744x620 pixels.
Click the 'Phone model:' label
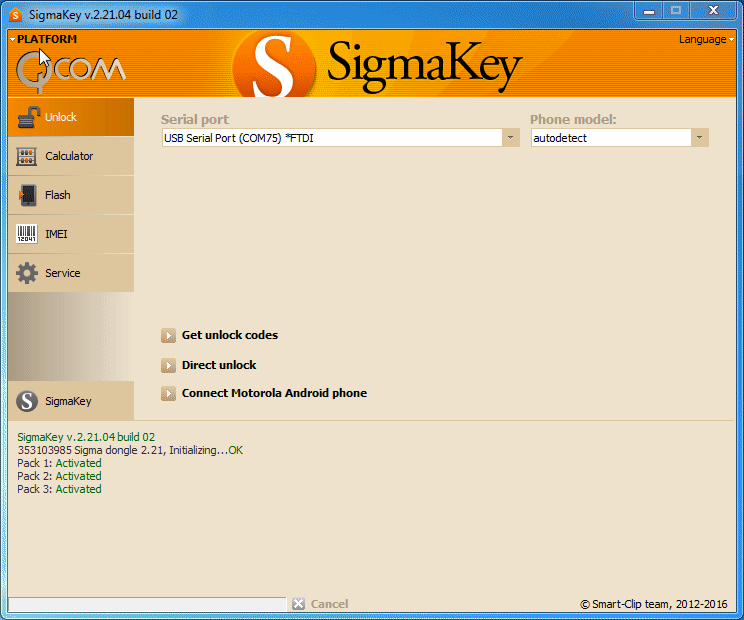[573, 120]
